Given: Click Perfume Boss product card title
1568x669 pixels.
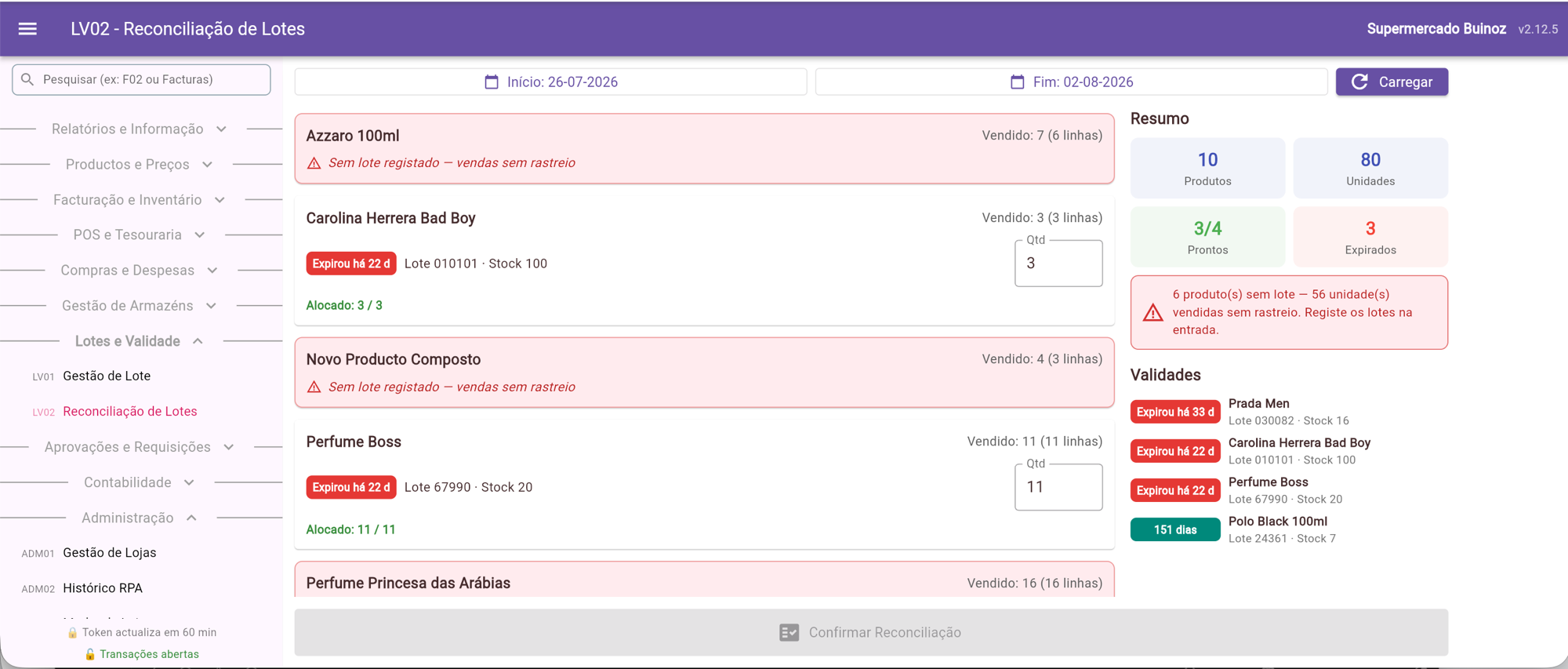Looking at the screenshot, I should pos(354,442).
